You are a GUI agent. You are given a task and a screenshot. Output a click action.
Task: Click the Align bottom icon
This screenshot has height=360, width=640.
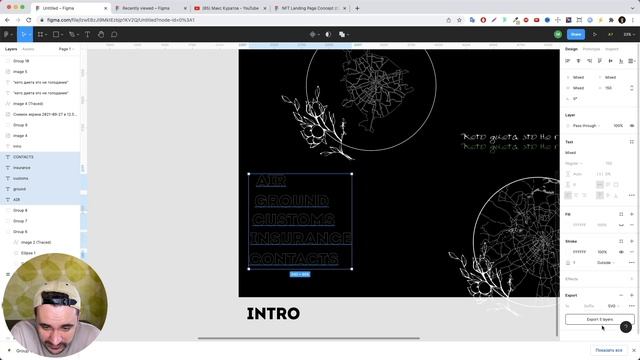(621, 61)
